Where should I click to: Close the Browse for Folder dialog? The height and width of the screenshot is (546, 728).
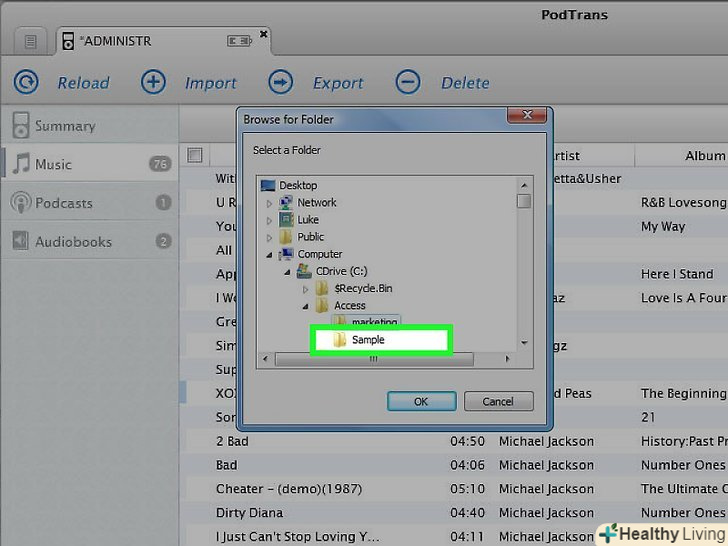[527, 115]
